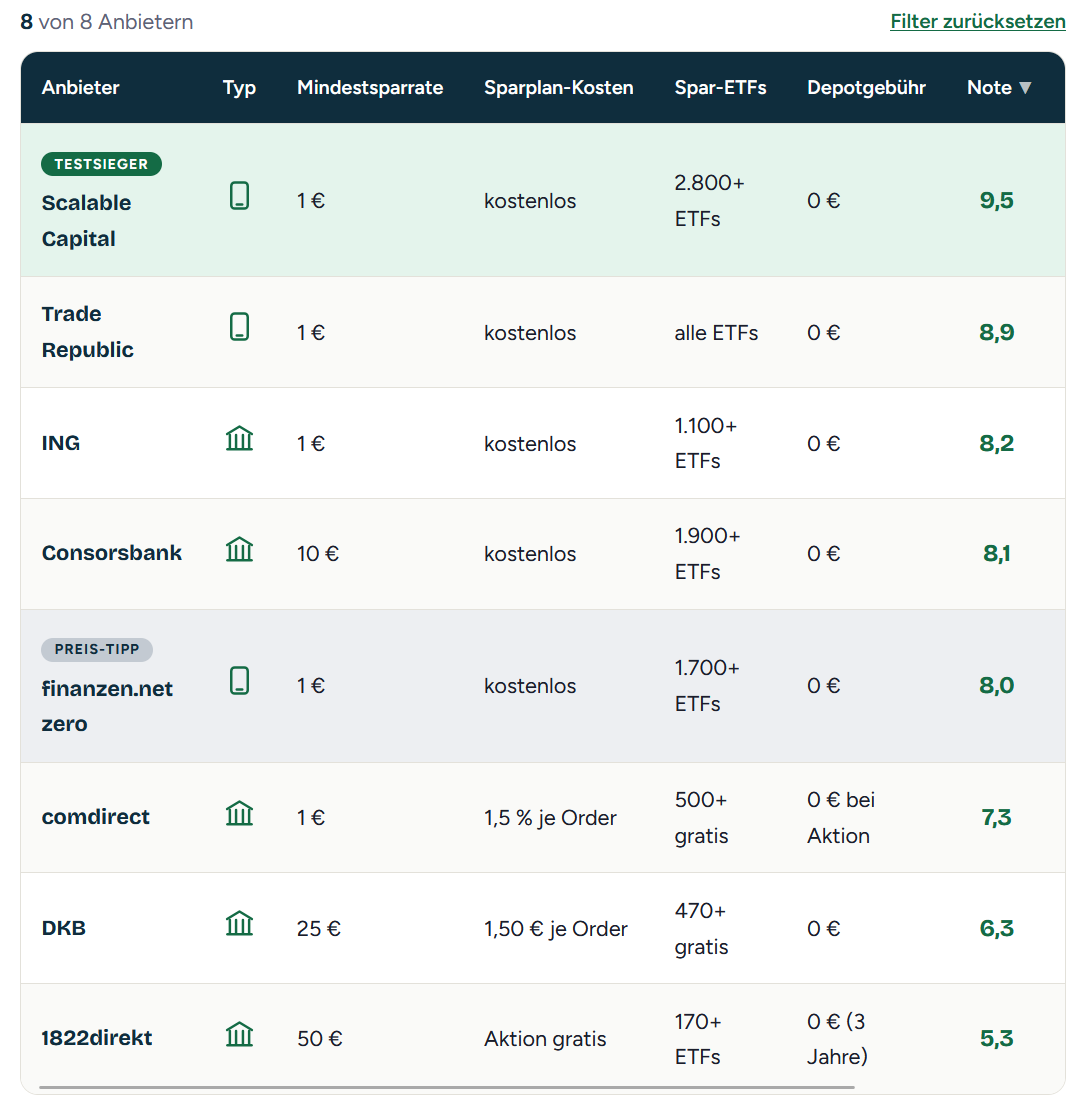Click the 0 € (3 Jahre) cell
The width and height of the screenshot is (1081, 1108).
click(837, 1039)
